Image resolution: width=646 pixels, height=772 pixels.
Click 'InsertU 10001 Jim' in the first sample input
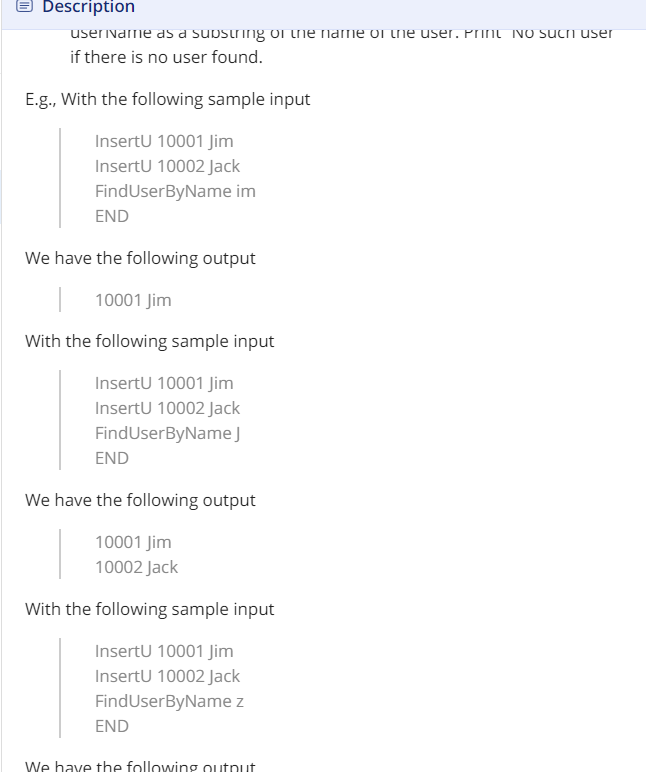(164, 141)
